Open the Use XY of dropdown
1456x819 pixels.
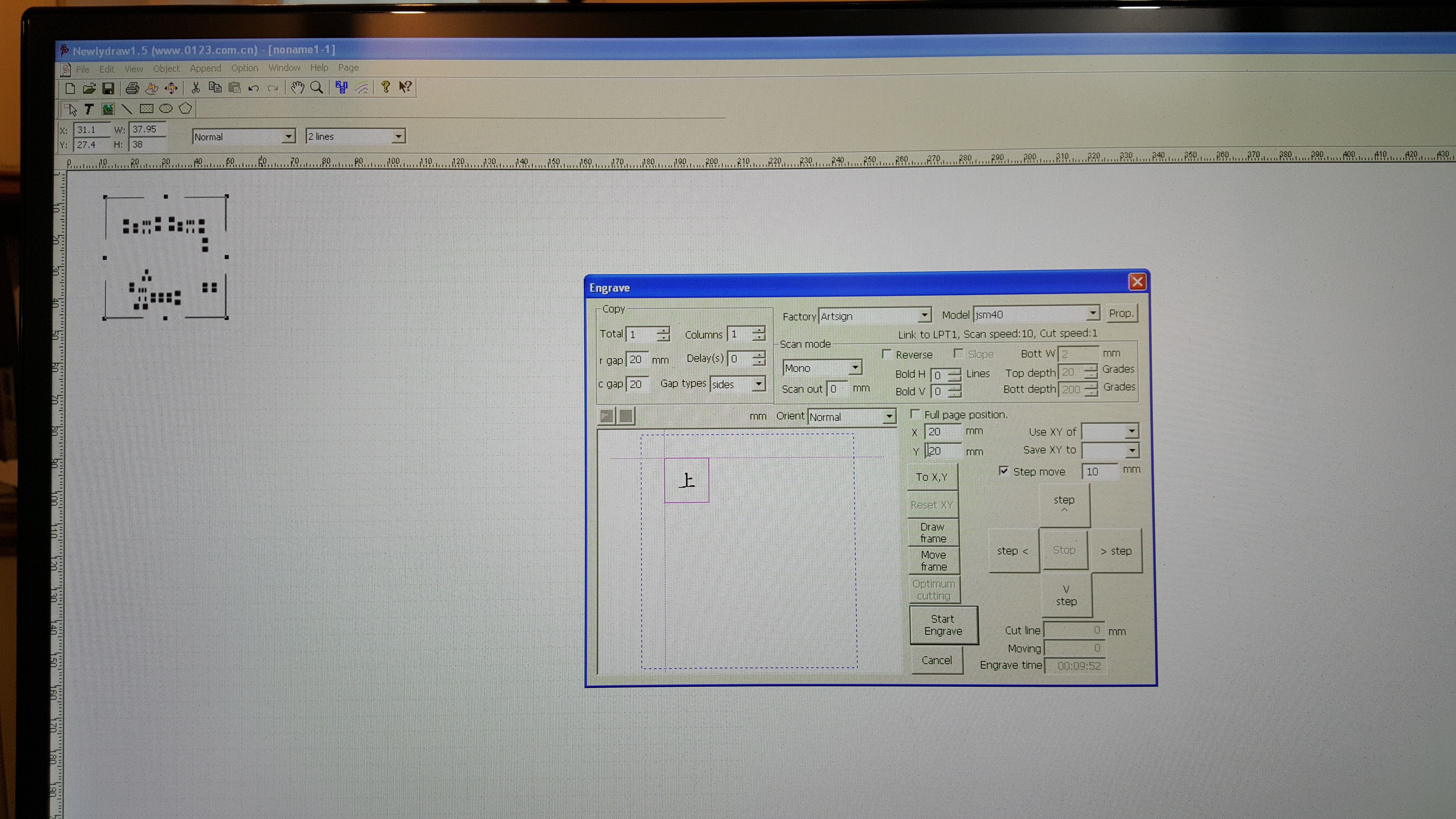pos(1131,431)
